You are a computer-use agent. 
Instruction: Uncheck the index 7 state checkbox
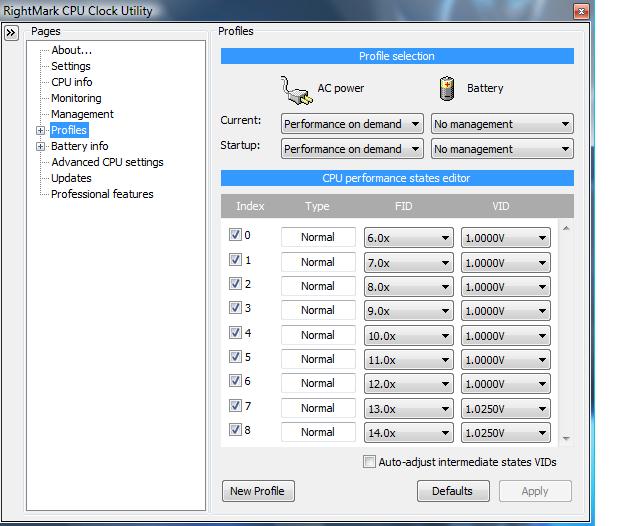[x=235, y=405]
